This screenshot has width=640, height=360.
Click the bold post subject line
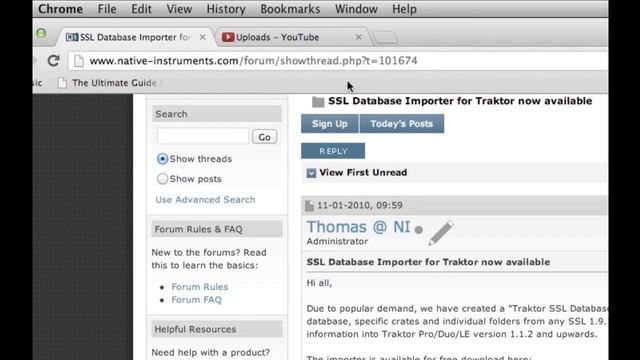(x=428, y=262)
